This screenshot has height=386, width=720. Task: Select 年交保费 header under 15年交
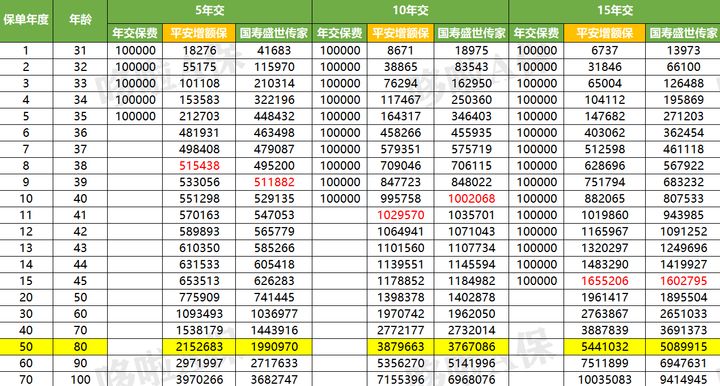pos(536,33)
